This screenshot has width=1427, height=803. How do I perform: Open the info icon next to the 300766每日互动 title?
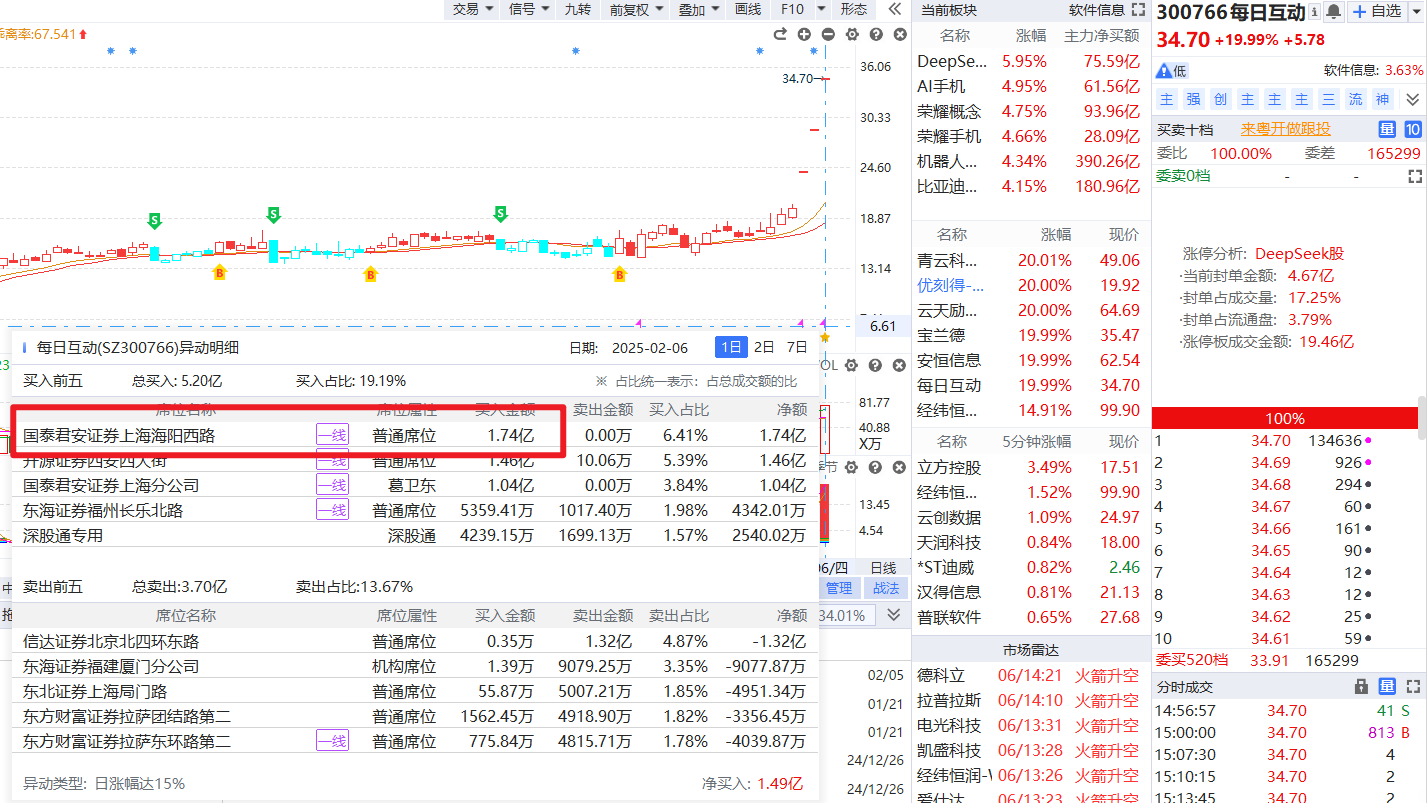click(1314, 12)
